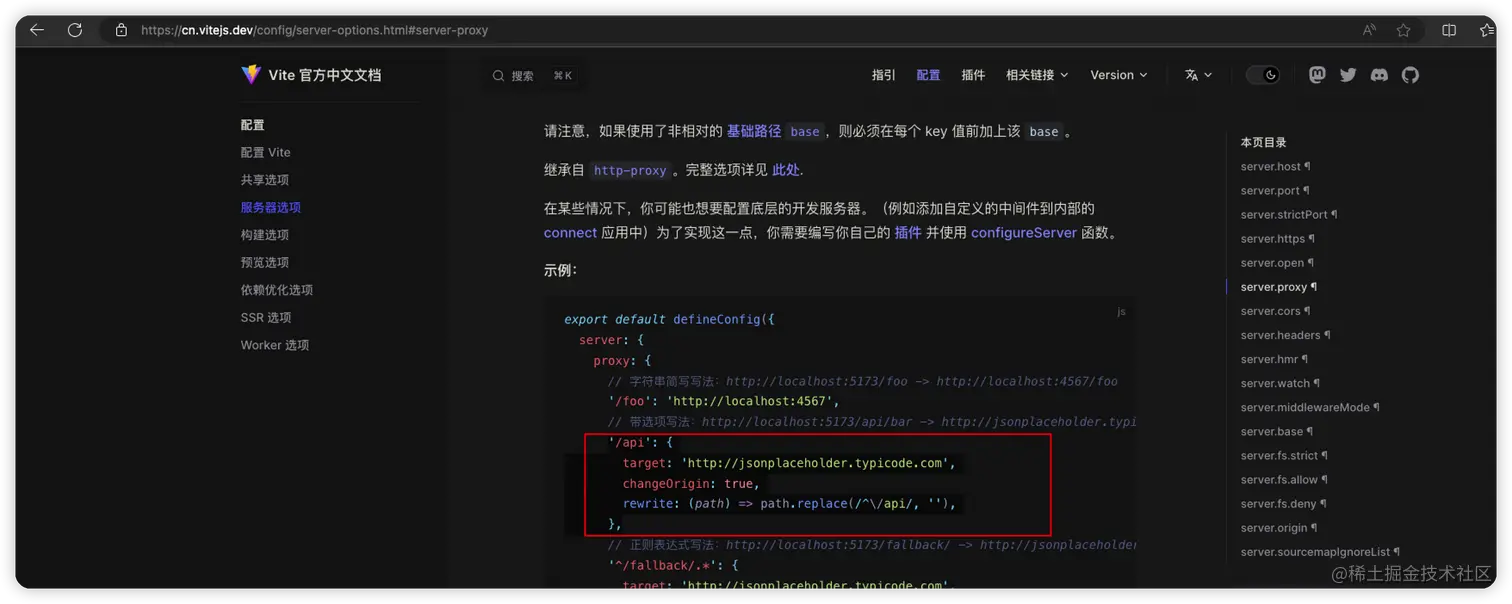Open the Discord icon link

point(1379,75)
